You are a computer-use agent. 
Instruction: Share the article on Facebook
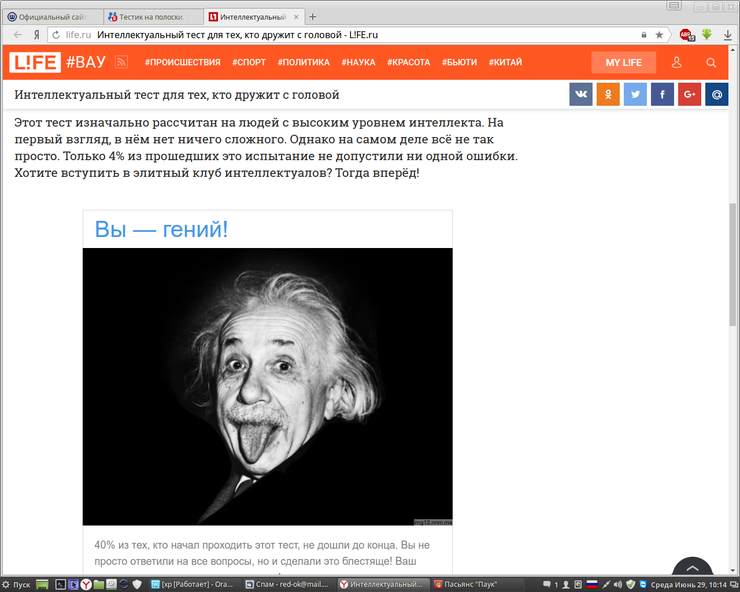[662, 95]
